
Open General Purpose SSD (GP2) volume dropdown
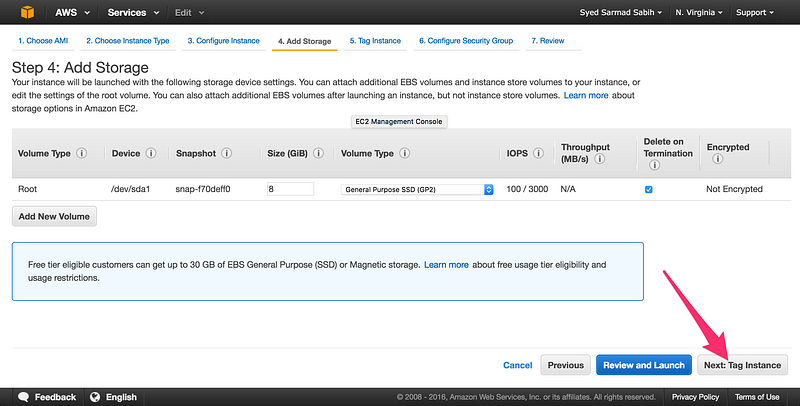pyautogui.click(x=417, y=189)
